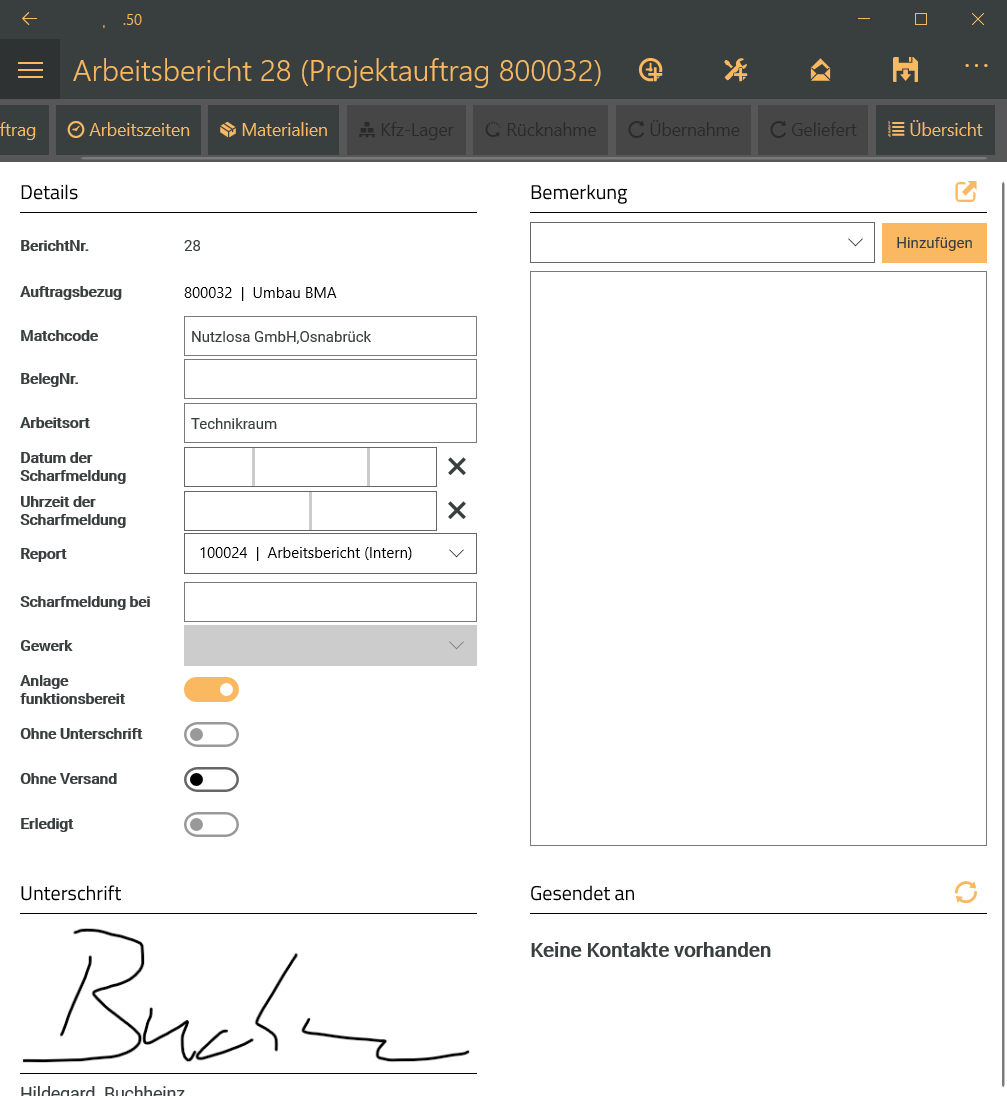Clear the Datum der Scharfmeldung field
Image resolution: width=1007 pixels, height=1096 pixels.
(x=457, y=466)
